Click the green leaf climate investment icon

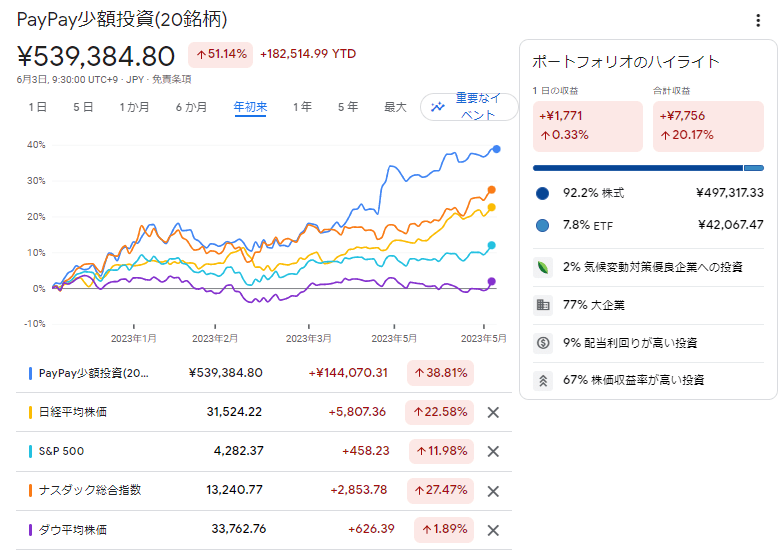(543, 267)
